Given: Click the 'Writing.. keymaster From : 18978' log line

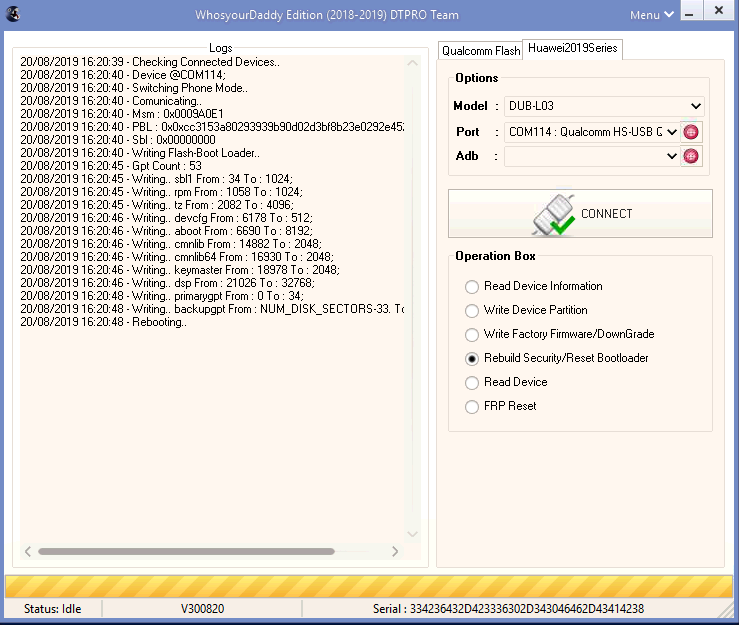Looking at the screenshot, I should [x=180, y=270].
